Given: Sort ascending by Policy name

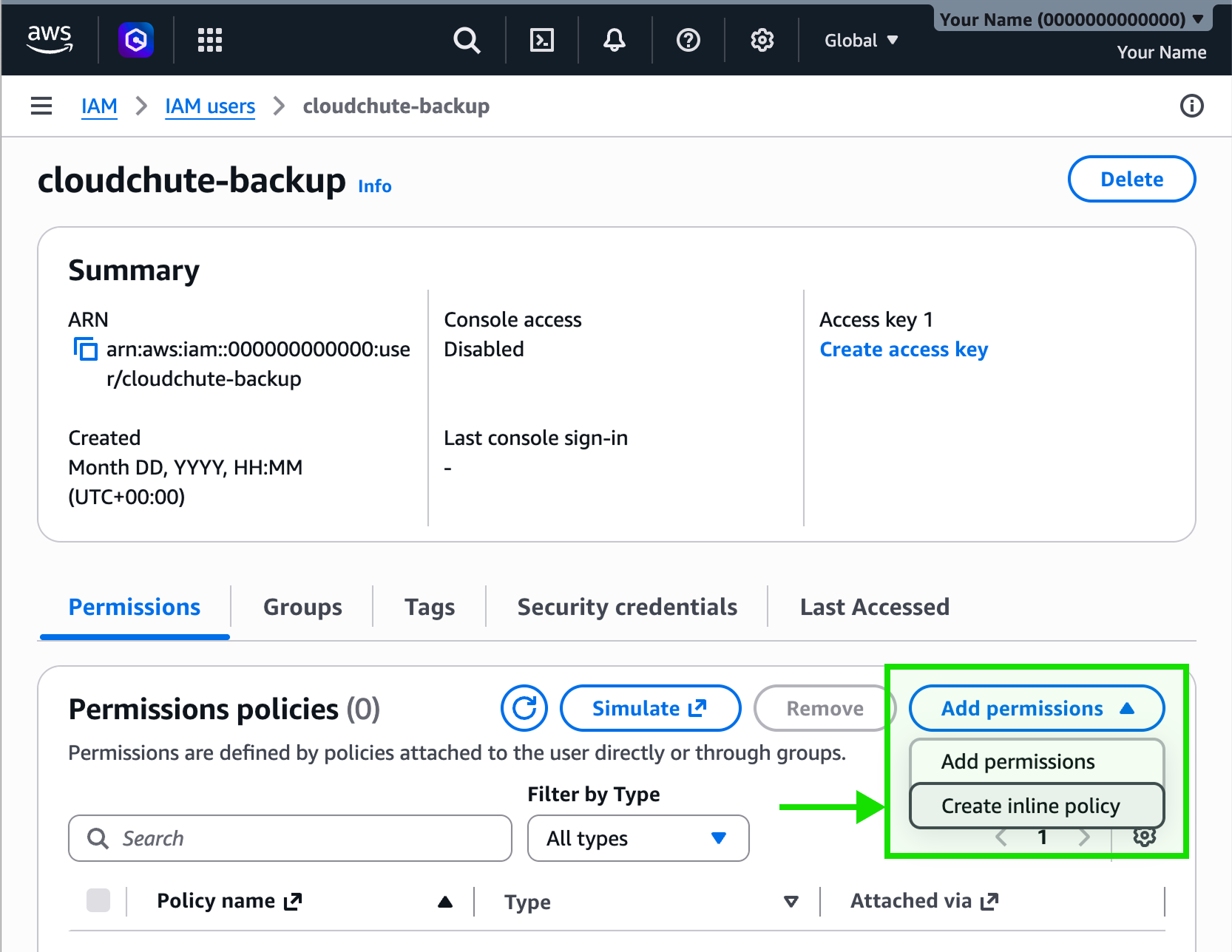Looking at the screenshot, I should click(x=445, y=901).
